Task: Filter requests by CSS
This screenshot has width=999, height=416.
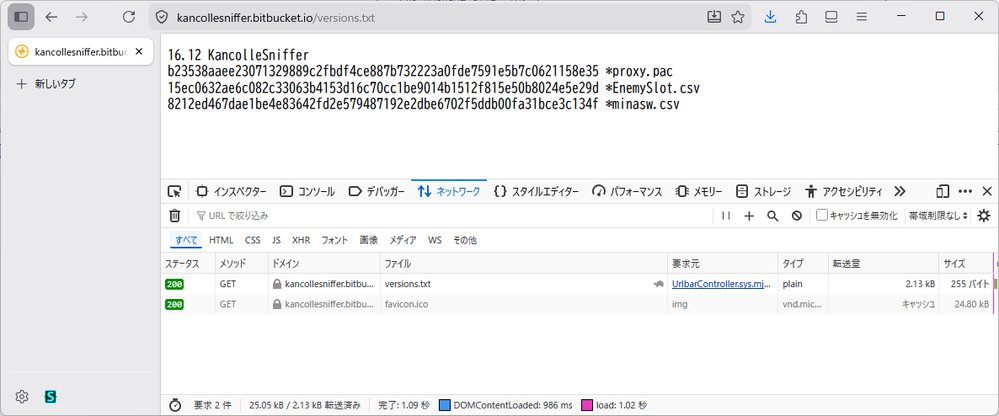Action: pyautogui.click(x=252, y=240)
